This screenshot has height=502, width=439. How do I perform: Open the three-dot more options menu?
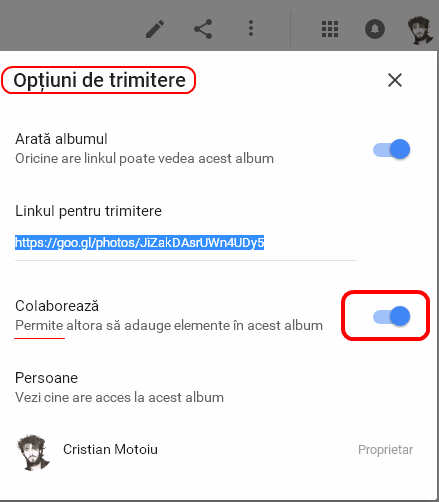251,28
